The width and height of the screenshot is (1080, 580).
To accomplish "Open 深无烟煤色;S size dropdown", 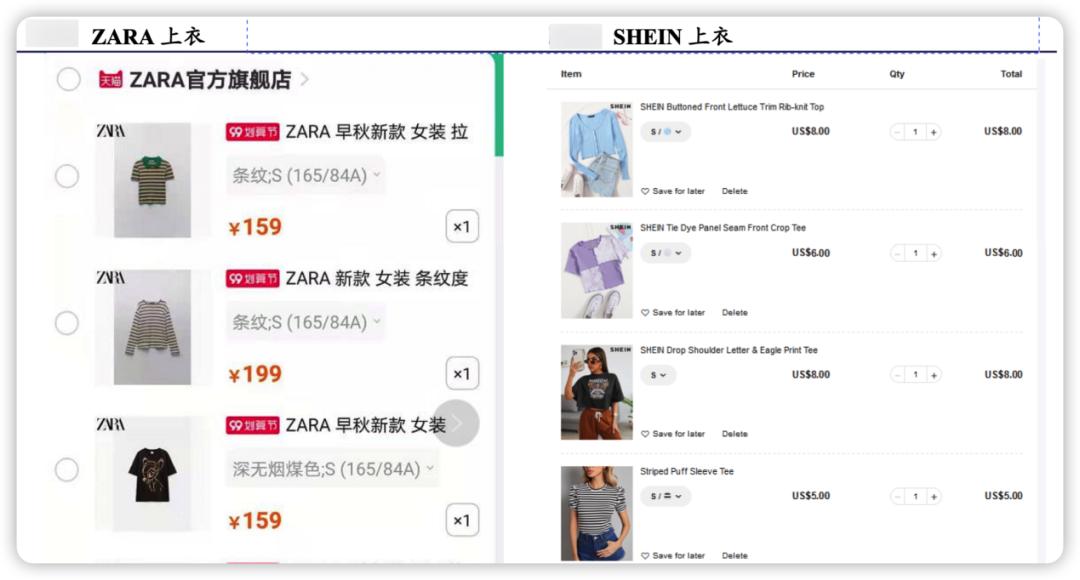I will tap(333, 469).
